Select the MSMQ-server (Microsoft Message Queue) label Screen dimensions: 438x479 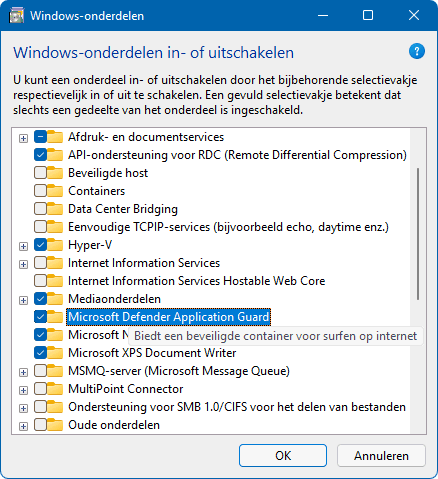(179, 371)
